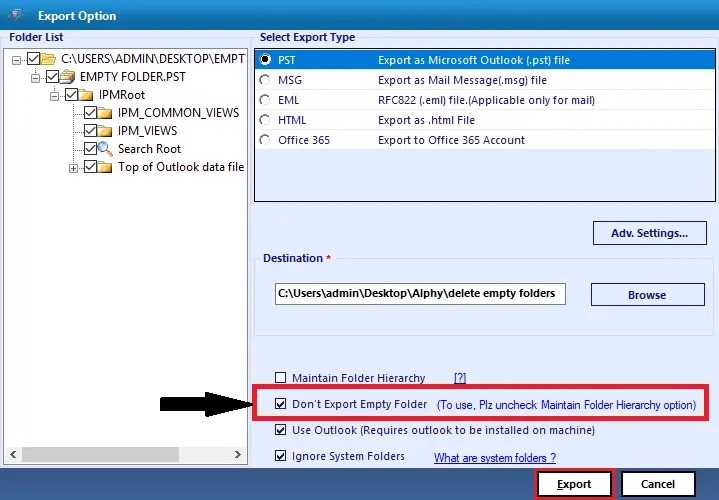Screen dimensions: 719x500
Task: Click the Browse button
Action: pyautogui.click(x=647, y=294)
